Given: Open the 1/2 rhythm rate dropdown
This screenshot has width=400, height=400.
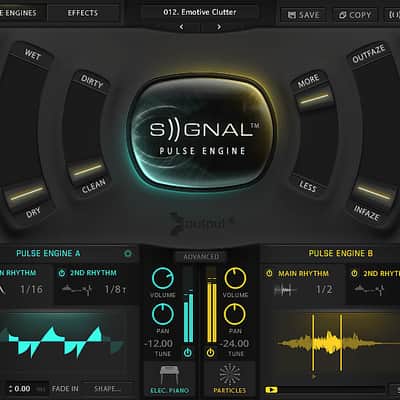Looking at the screenshot, I should (324, 289).
